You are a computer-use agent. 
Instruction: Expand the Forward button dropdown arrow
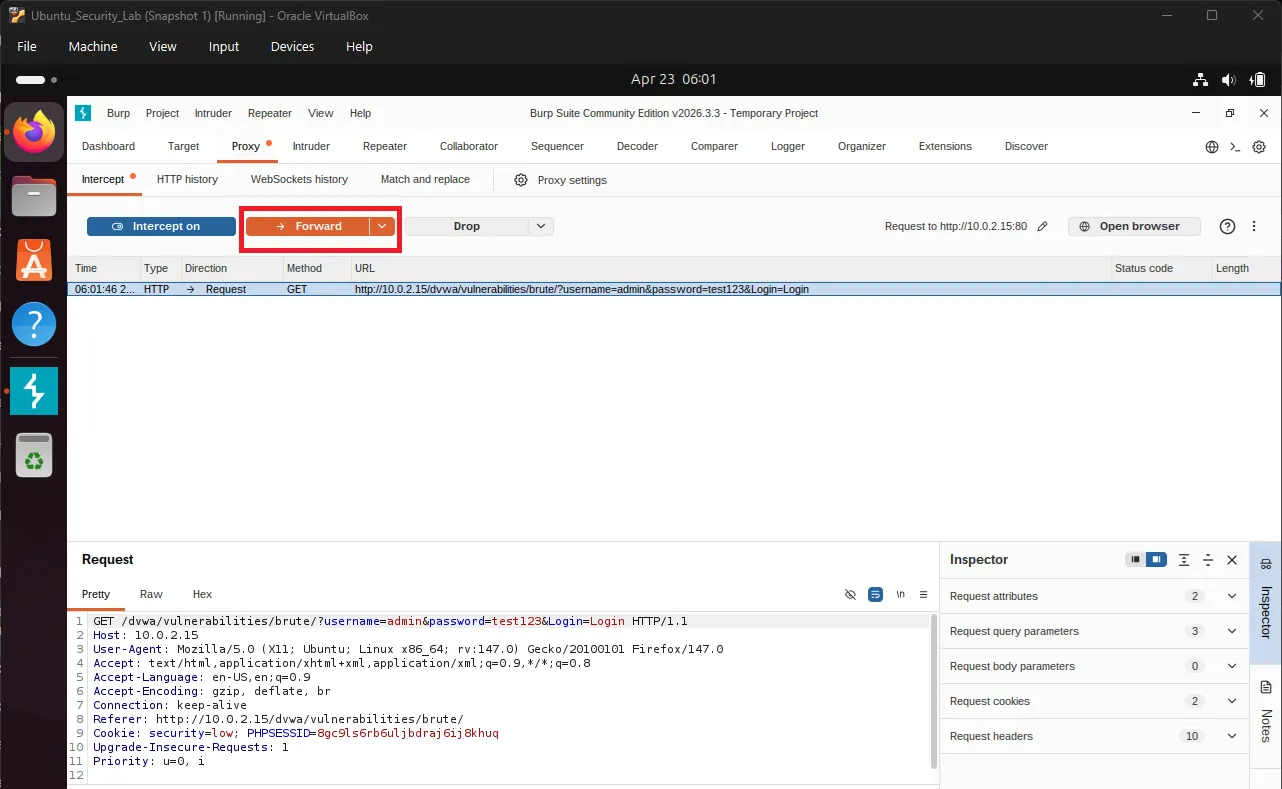click(x=382, y=226)
